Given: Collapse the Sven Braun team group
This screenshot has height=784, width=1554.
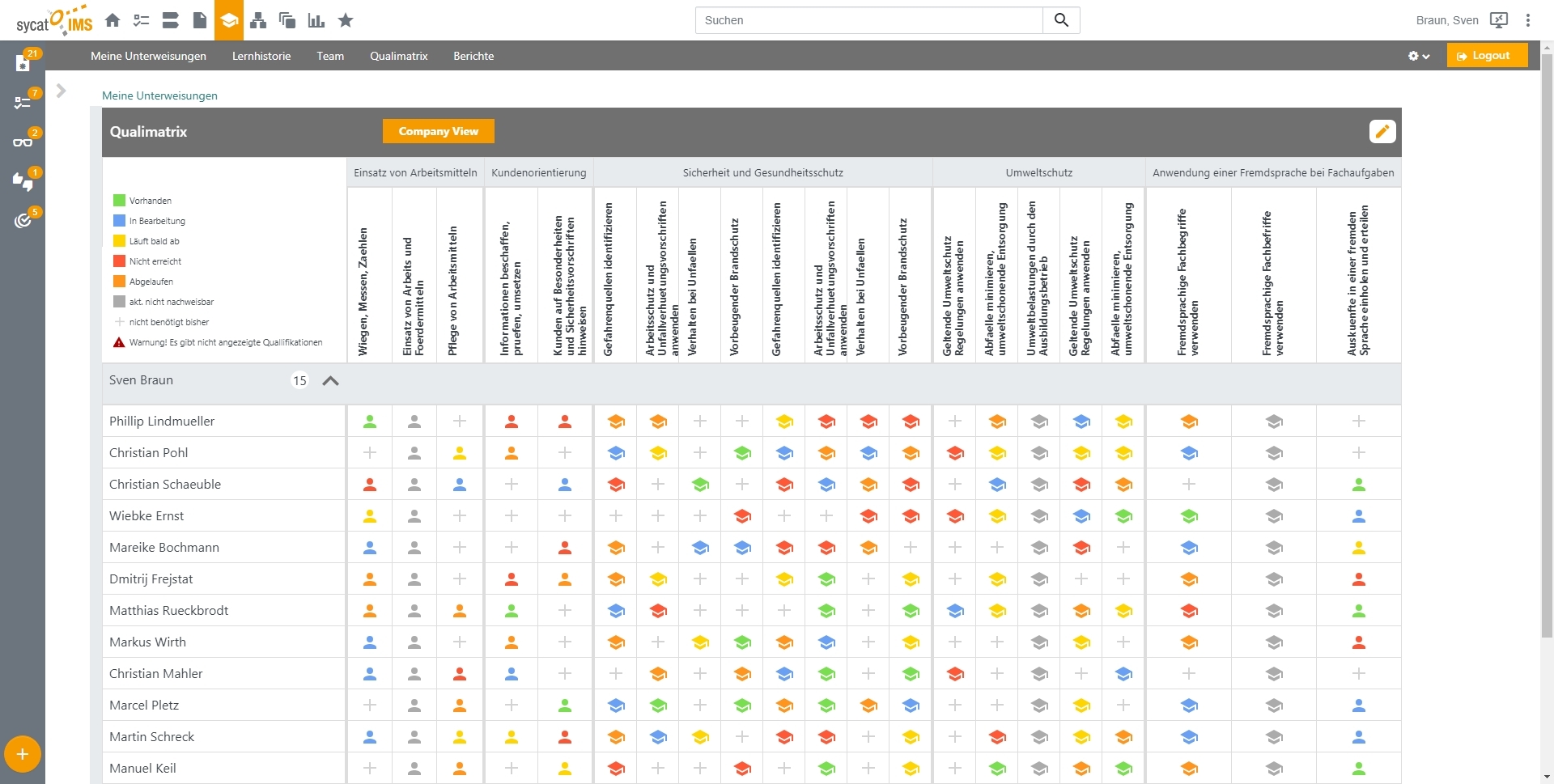Looking at the screenshot, I should (x=330, y=381).
